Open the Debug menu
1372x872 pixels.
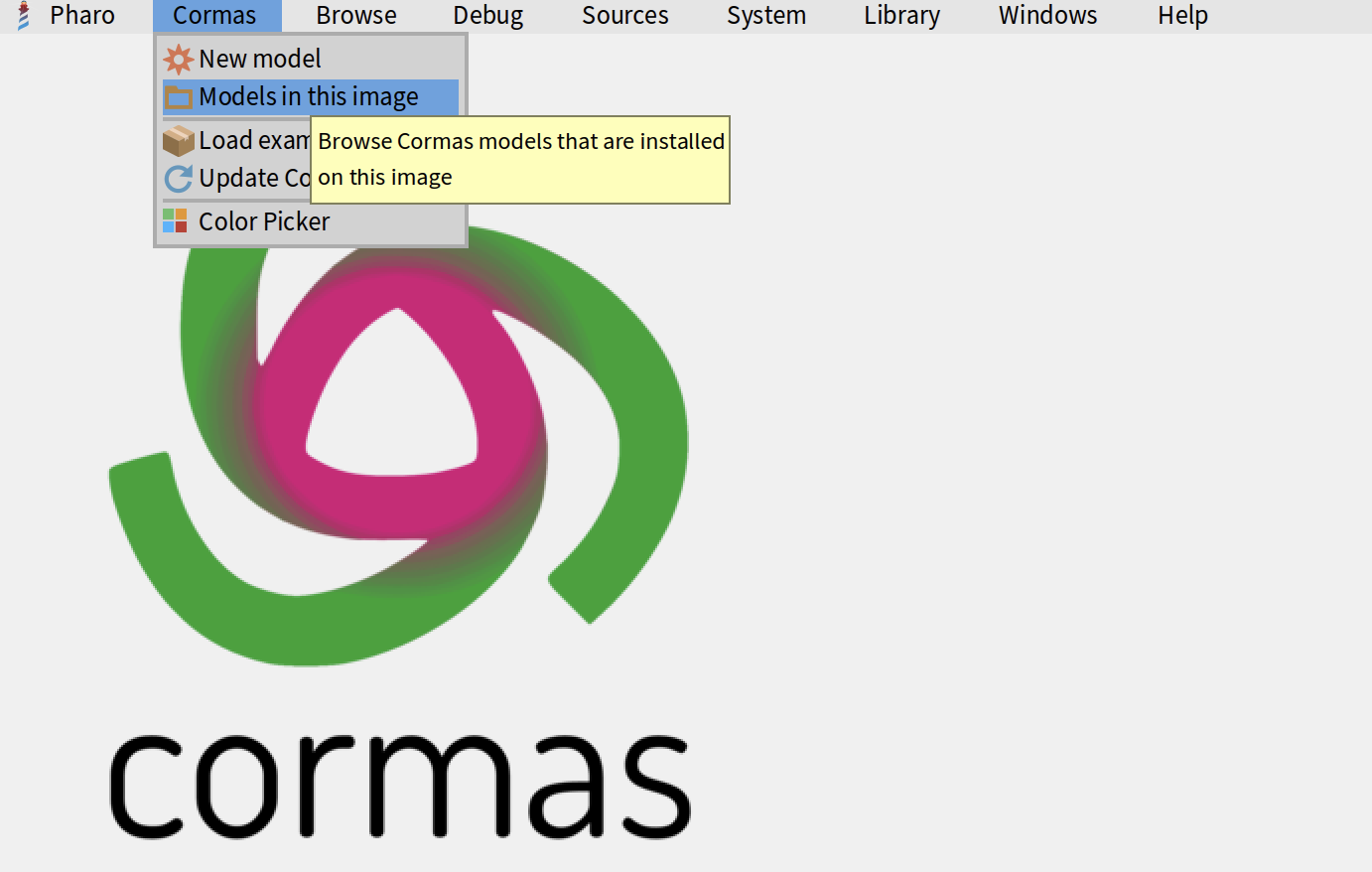click(488, 16)
